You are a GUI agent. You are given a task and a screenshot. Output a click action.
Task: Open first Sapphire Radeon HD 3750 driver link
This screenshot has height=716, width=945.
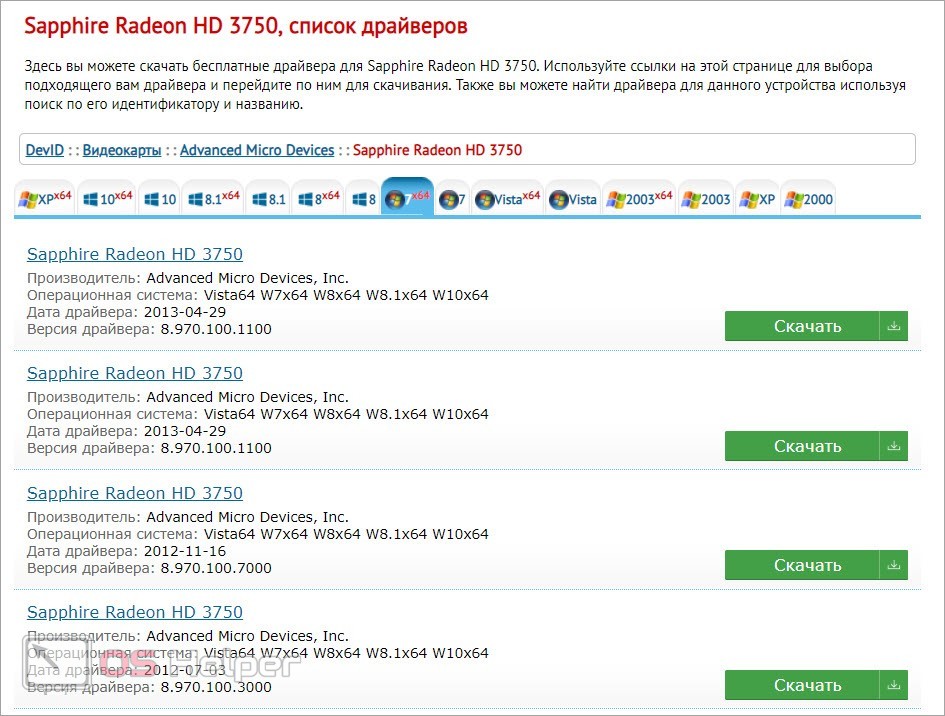(x=135, y=254)
